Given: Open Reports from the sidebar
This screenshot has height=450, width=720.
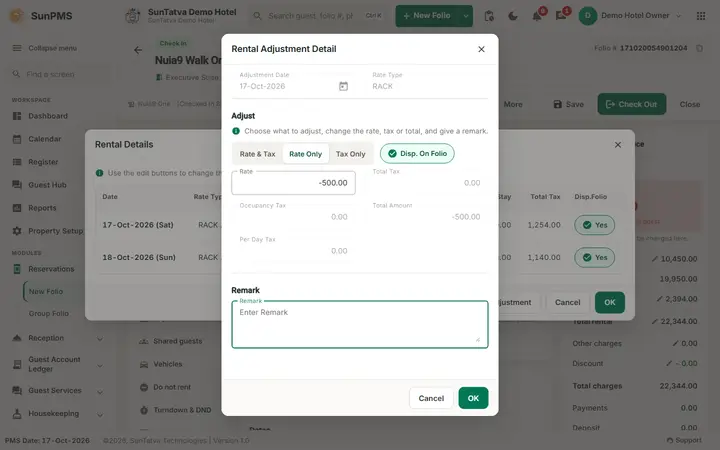Looking at the screenshot, I should pos(42,208).
